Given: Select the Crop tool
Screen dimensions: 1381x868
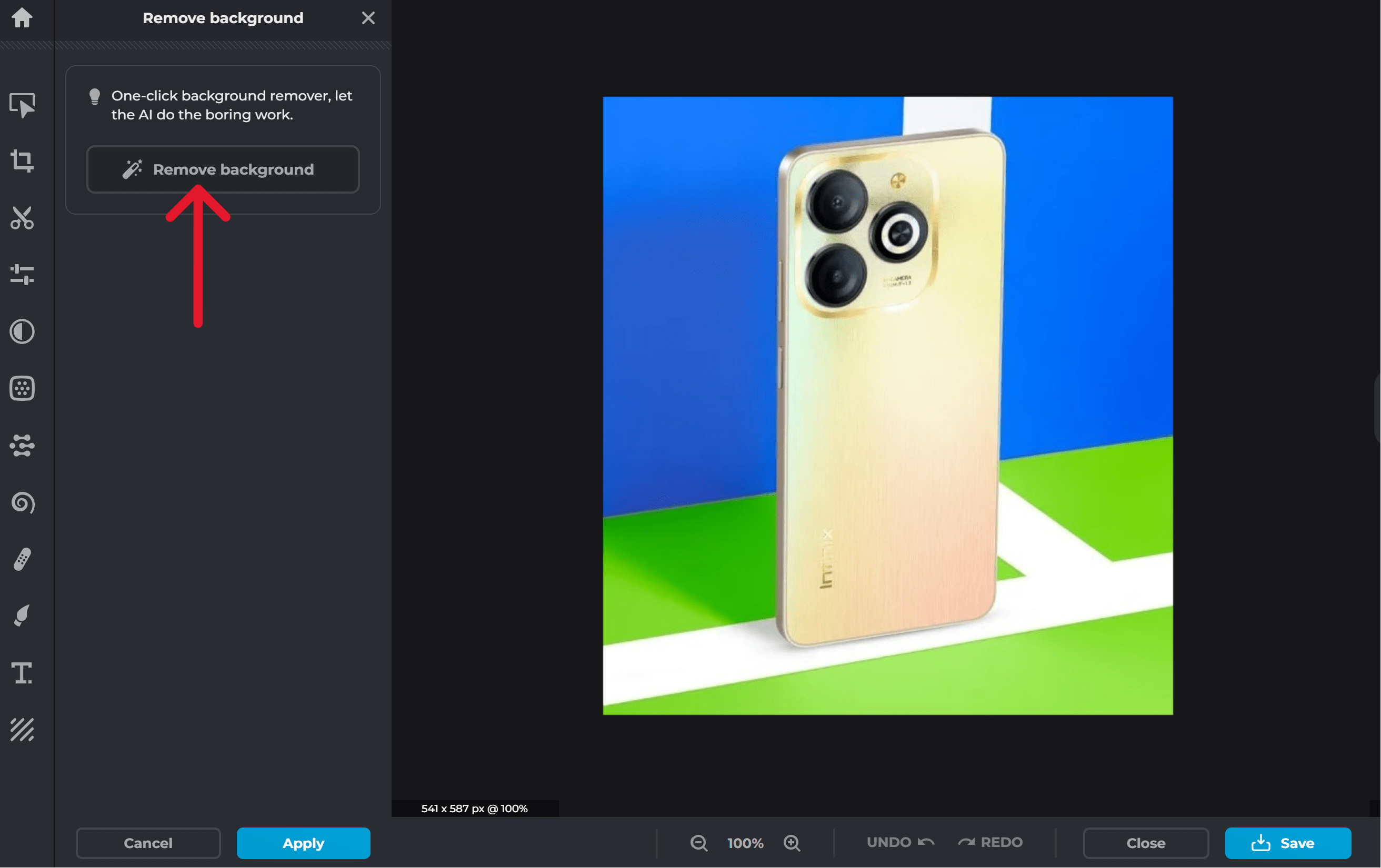Looking at the screenshot, I should (22, 160).
